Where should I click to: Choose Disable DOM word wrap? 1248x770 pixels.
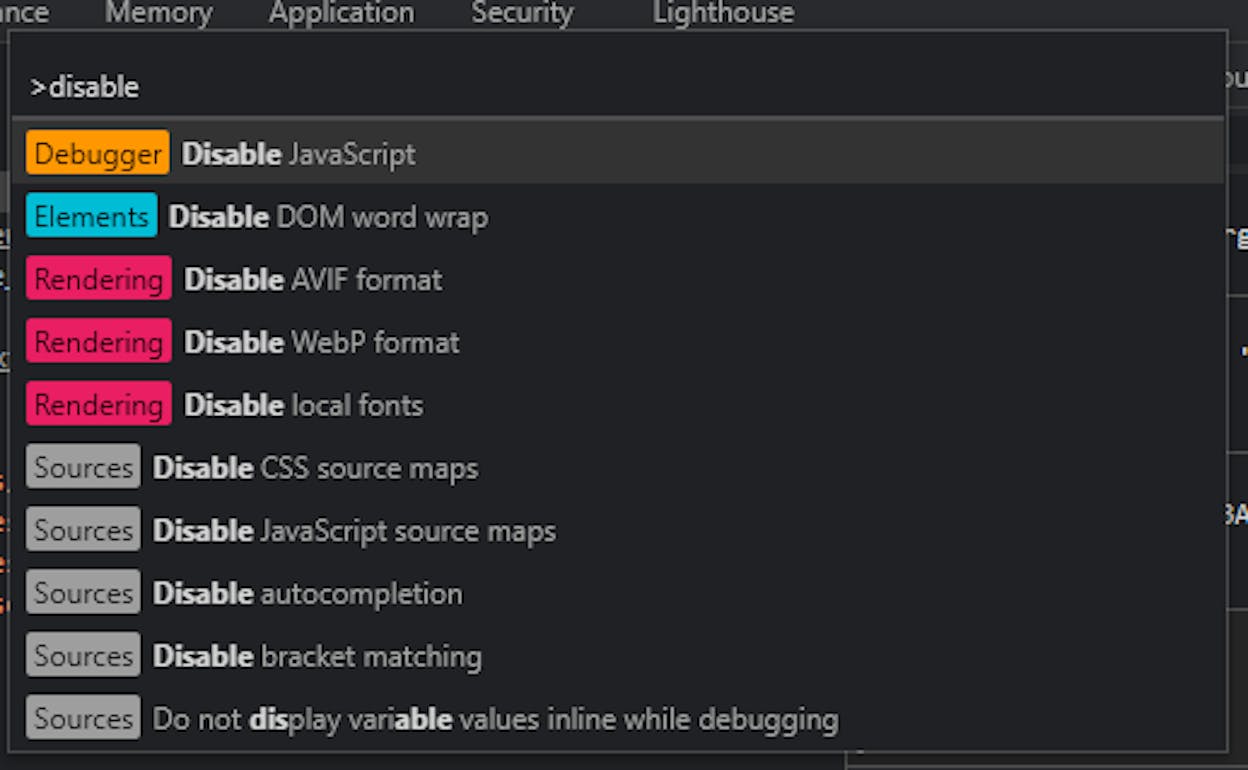point(618,216)
